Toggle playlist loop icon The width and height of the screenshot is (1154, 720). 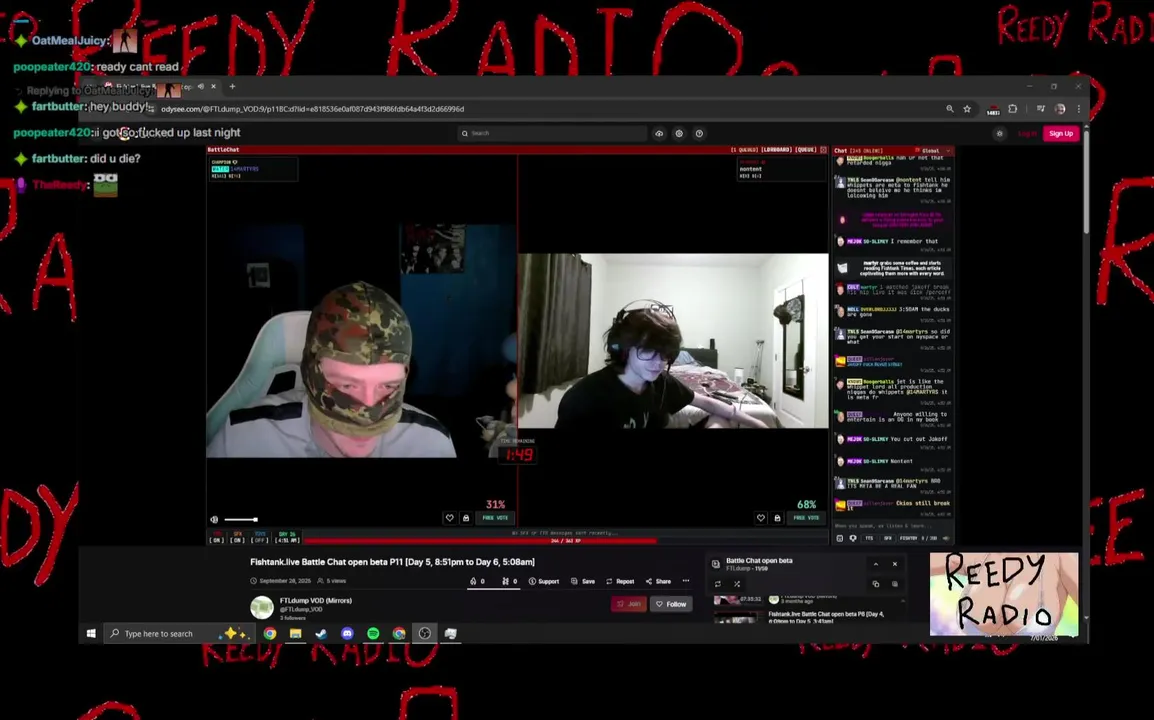(x=718, y=584)
